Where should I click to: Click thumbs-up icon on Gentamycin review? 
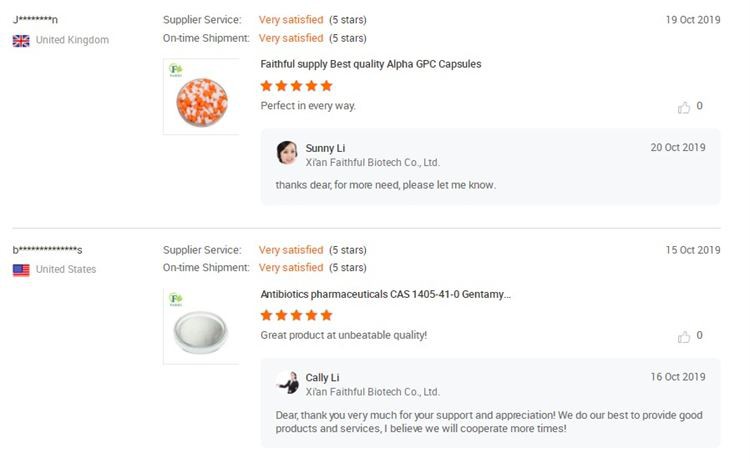pyautogui.click(x=684, y=337)
